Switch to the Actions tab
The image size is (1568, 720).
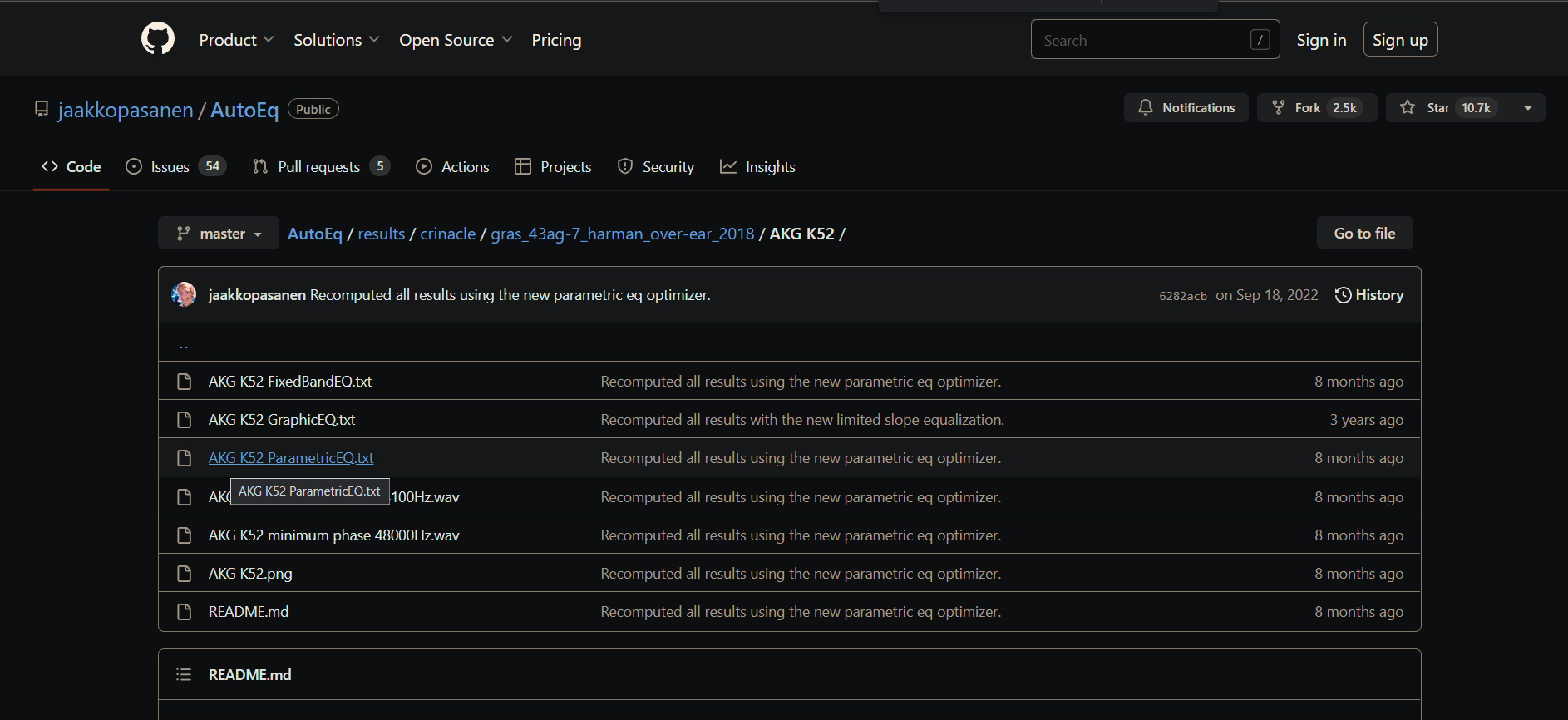click(452, 166)
